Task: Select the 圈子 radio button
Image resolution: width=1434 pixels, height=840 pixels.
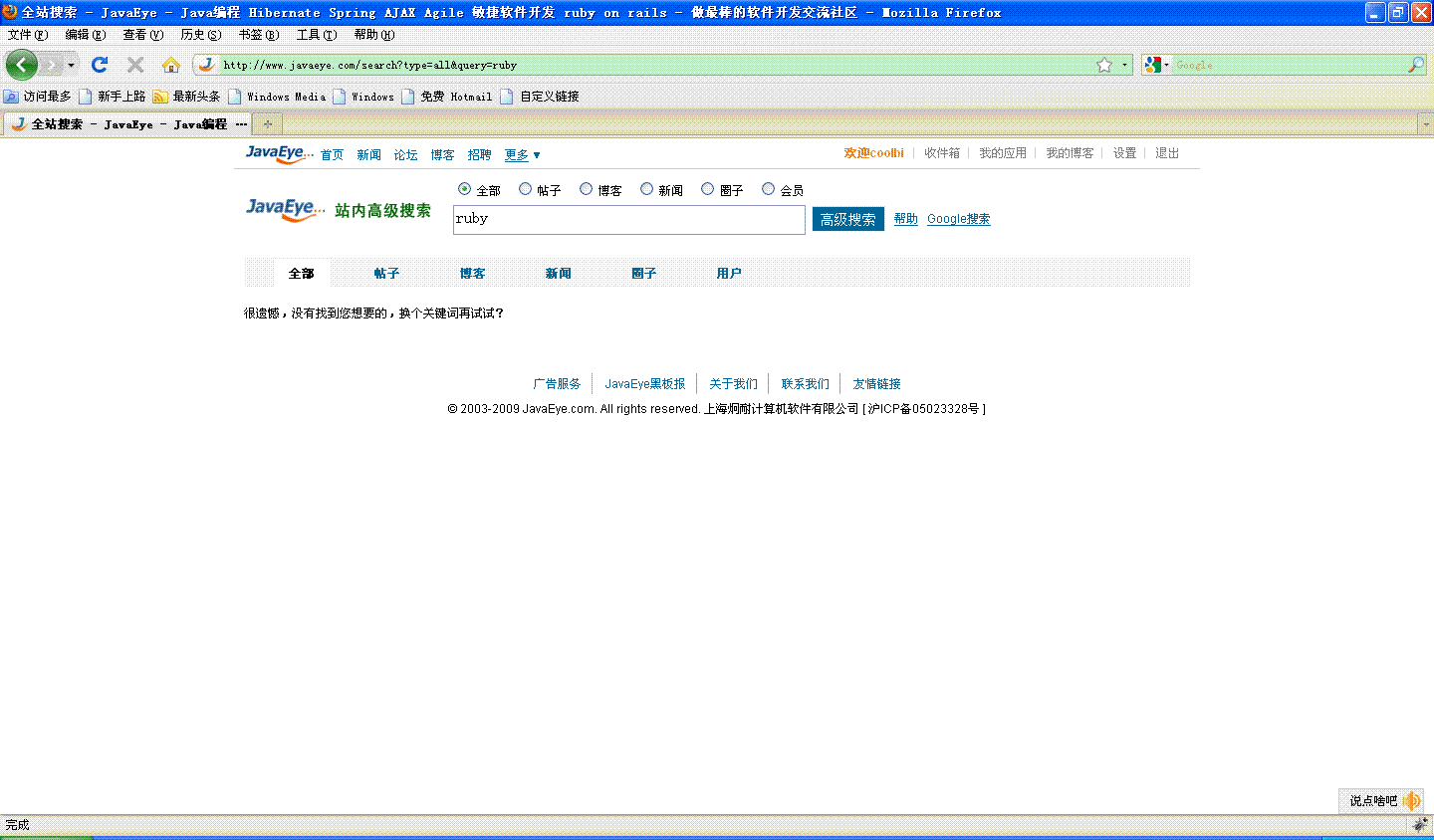Action: point(707,189)
